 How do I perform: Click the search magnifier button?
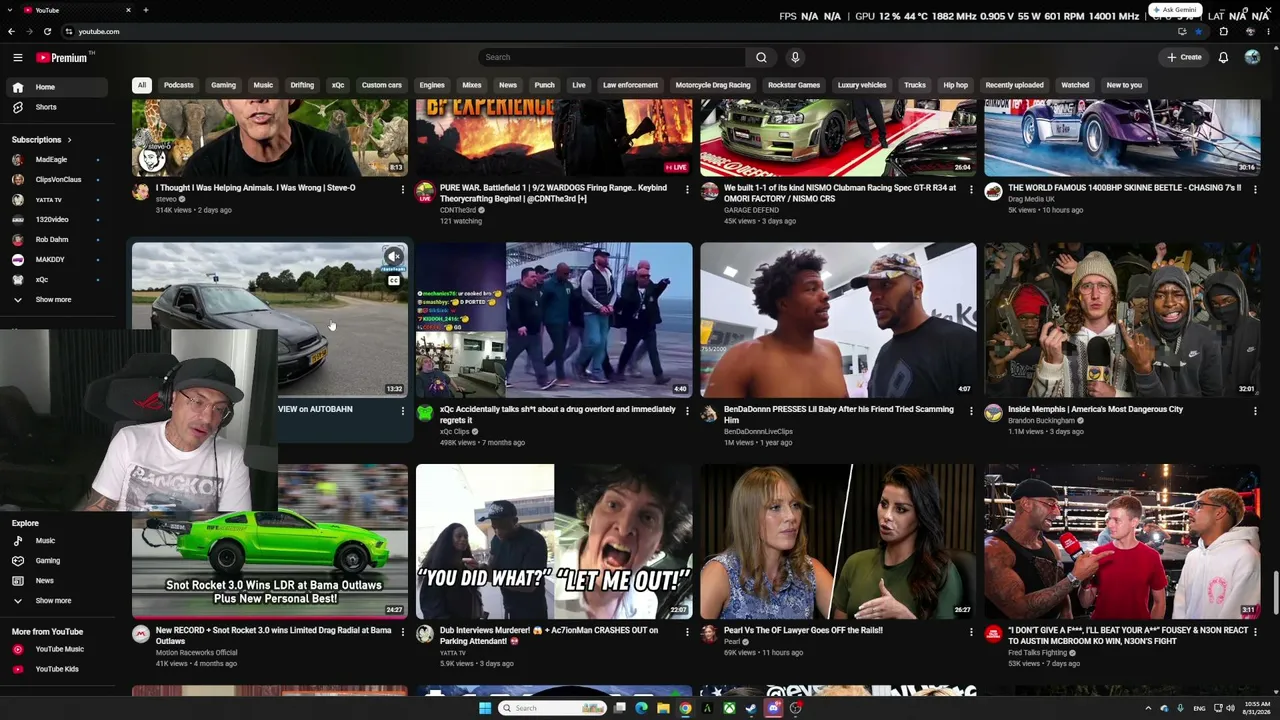pyautogui.click(x=761, y=57)
